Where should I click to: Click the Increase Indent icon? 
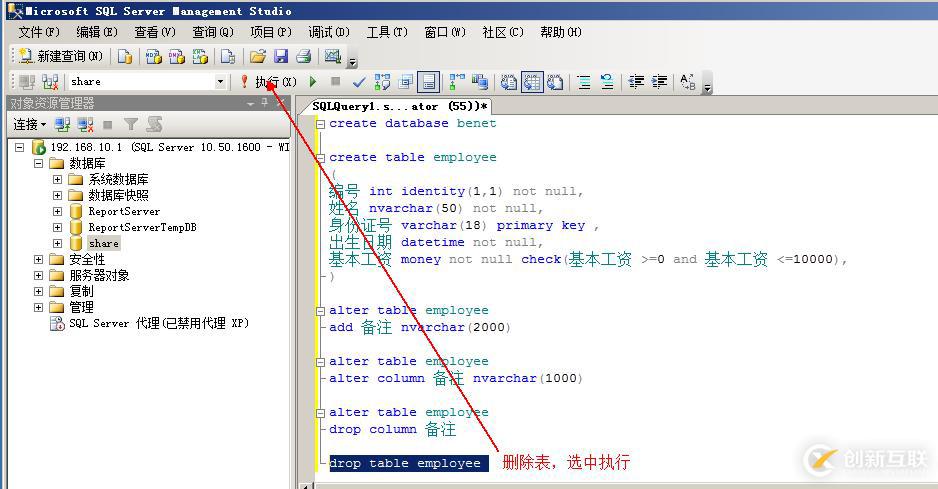659,81
